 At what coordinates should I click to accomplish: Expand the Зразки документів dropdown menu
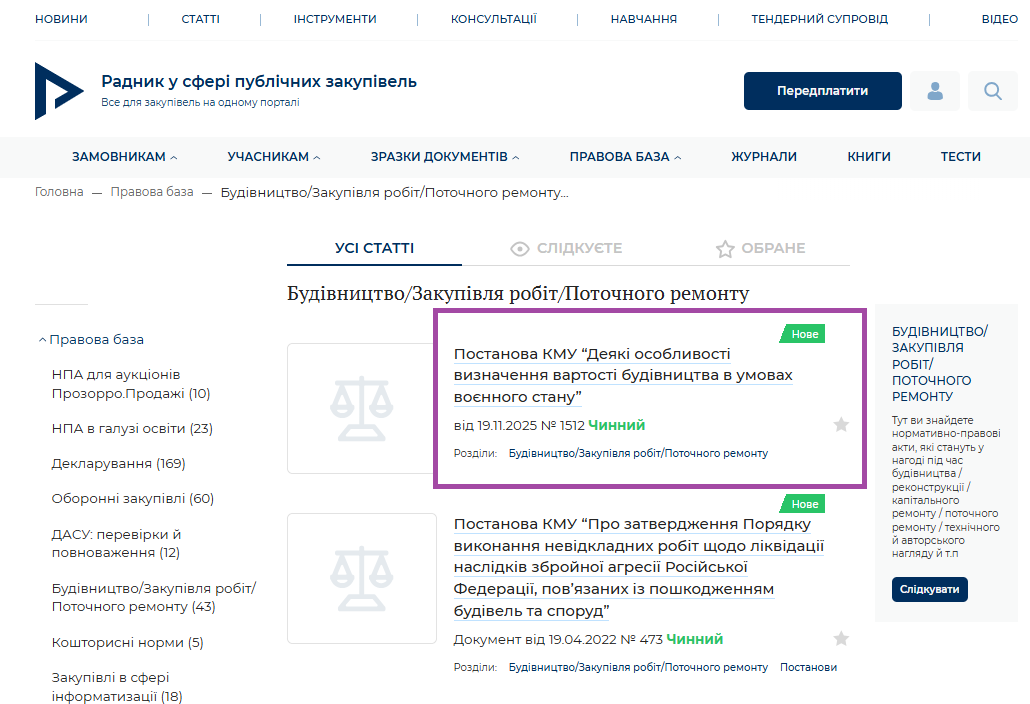(x=445, y=157)
